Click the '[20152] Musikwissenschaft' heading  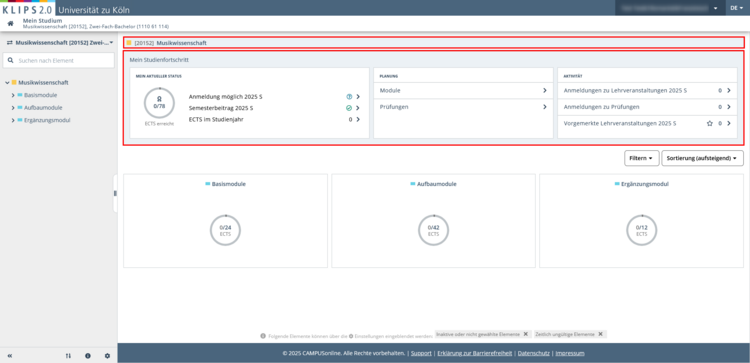[x=171, y=43]
